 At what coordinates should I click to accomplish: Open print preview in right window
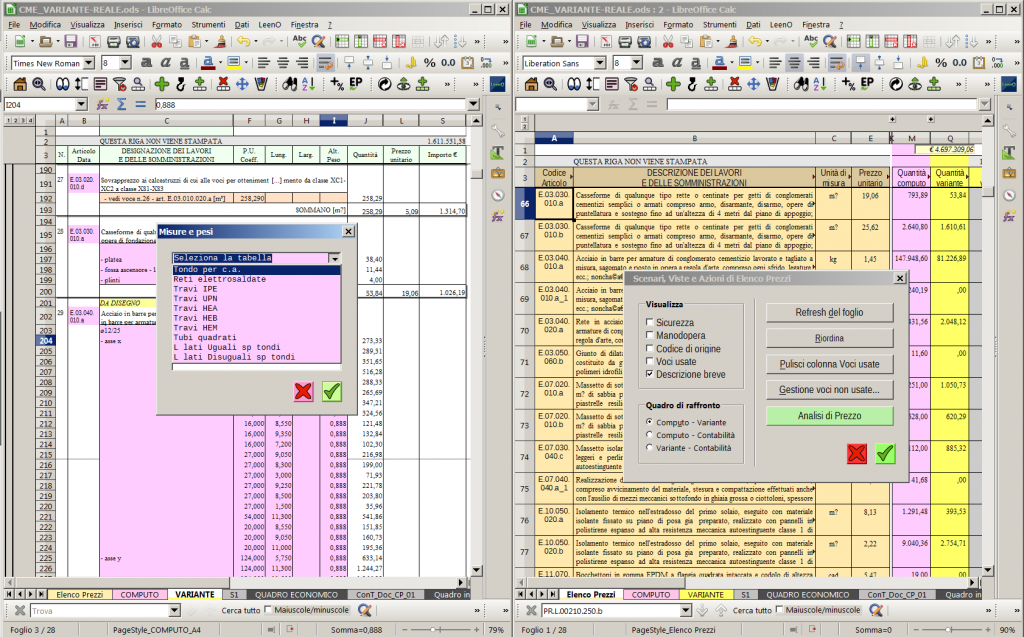click(x=644, y=42)
